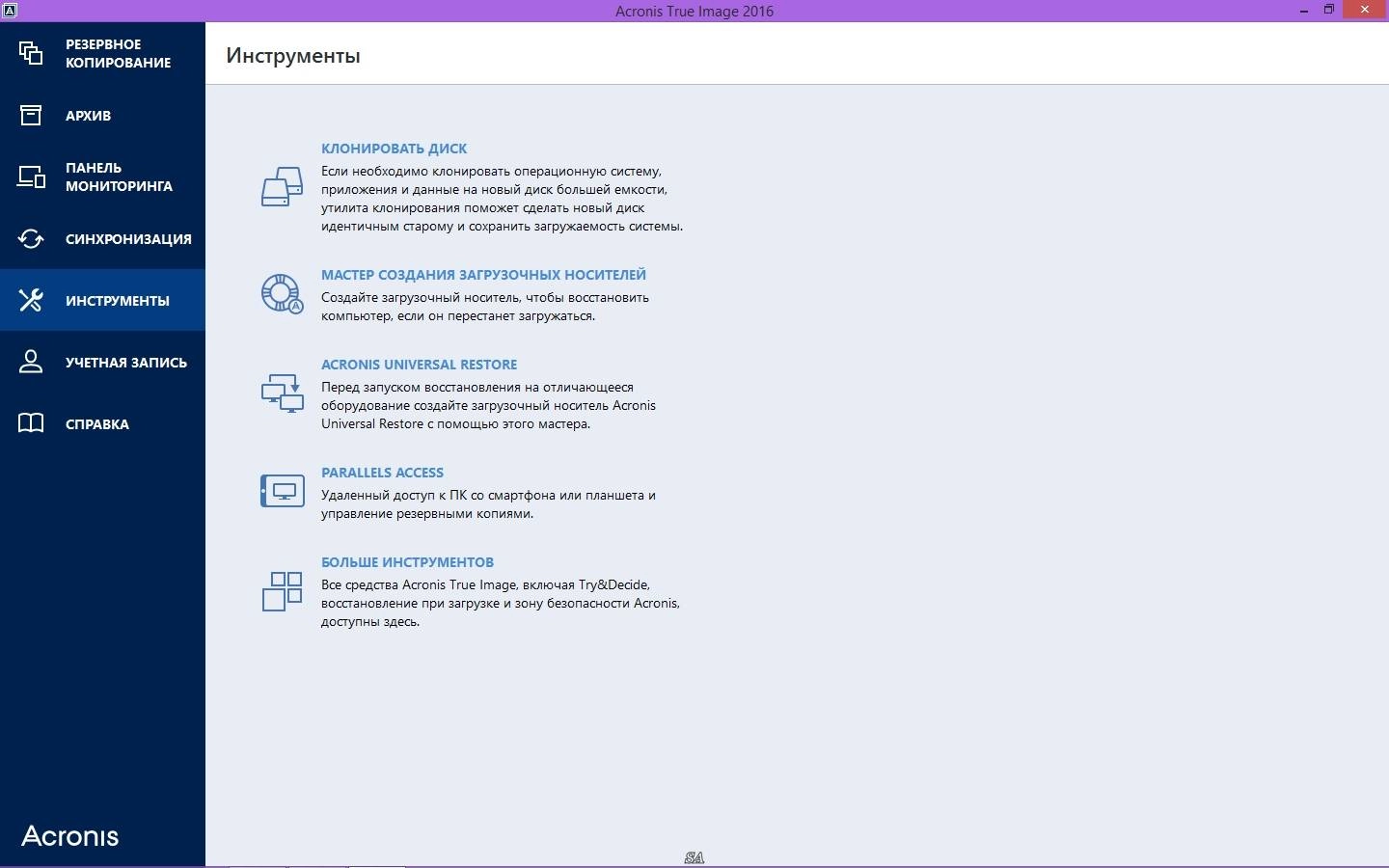Switch to СИНХРОНИЗАЦИЯ
Screen dimensions: 1389x868
102,239
